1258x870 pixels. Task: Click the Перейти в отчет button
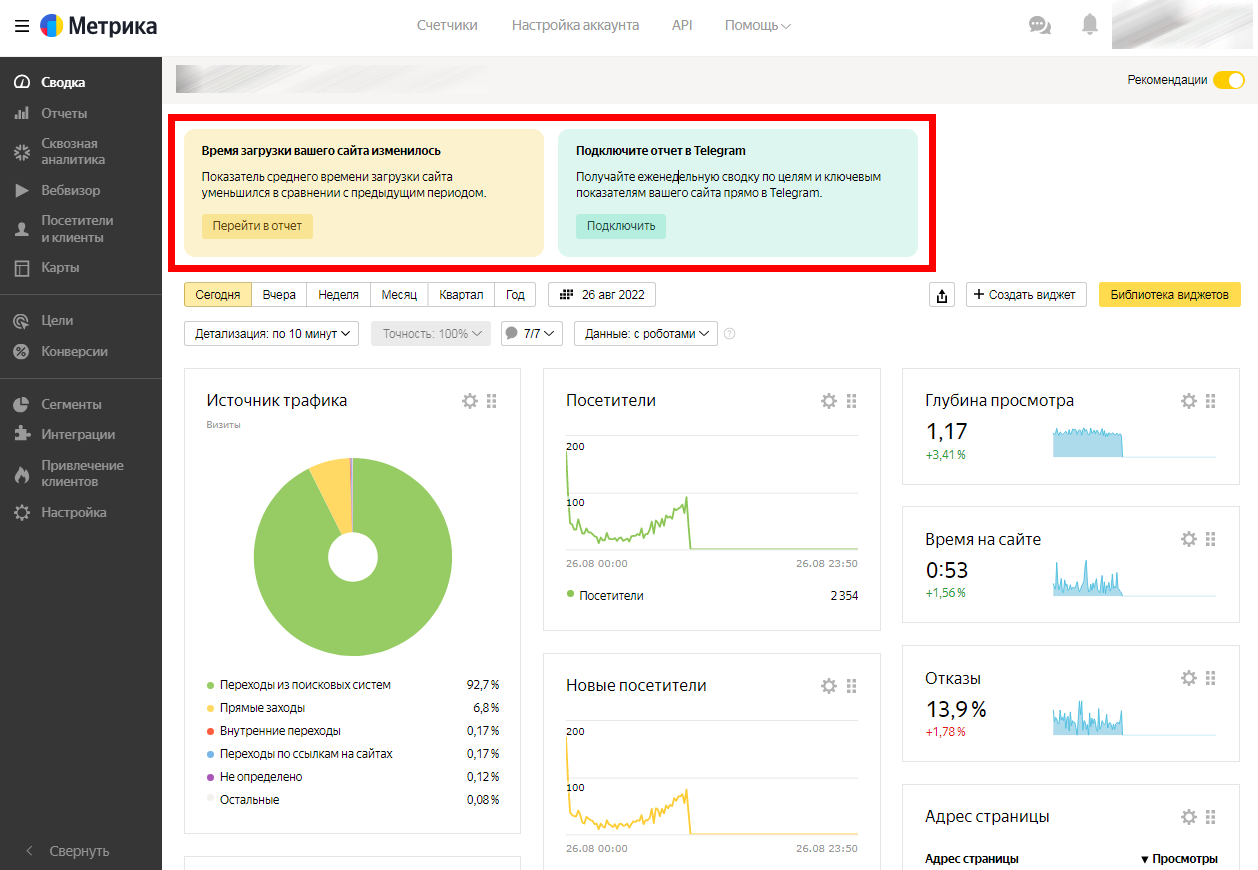[x=257, y=226]
